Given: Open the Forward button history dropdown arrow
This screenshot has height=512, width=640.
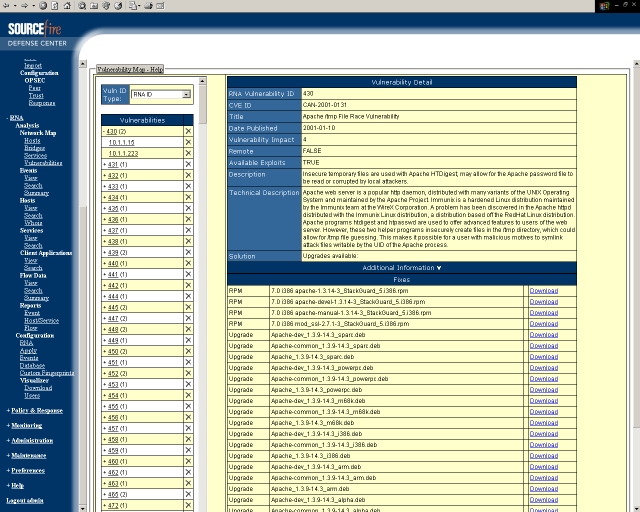Looking at the screenshot, I should pyautogui.click(x=33, y=6).
